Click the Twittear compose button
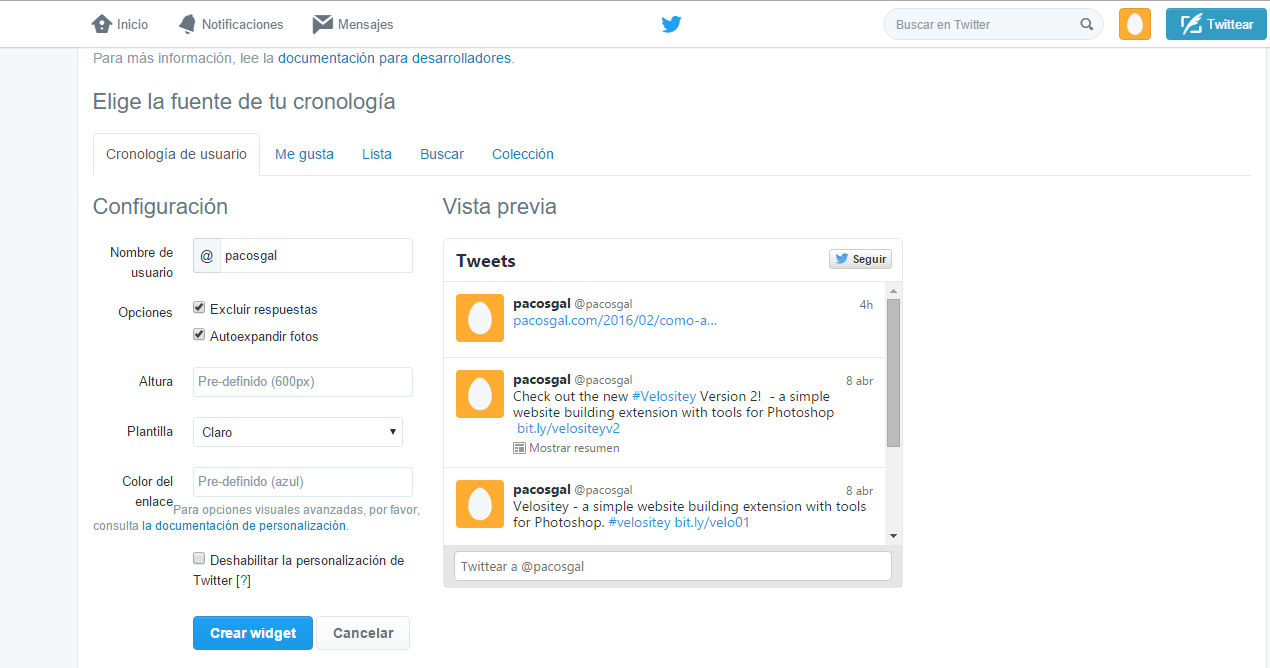The height and width of the screenshot is (668, 1270). 1216,24
